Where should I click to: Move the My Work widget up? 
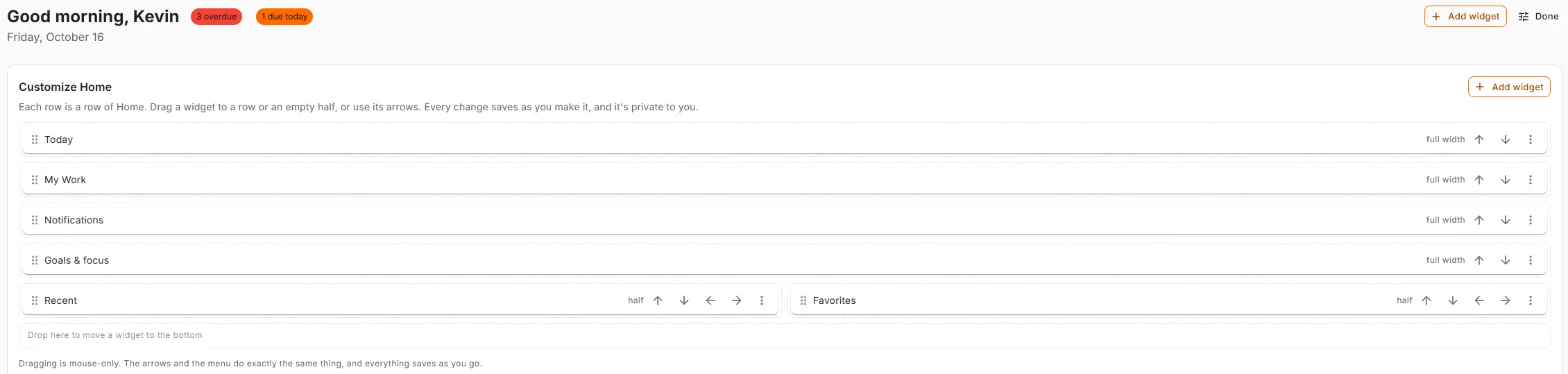click(x=1478, y=180)
